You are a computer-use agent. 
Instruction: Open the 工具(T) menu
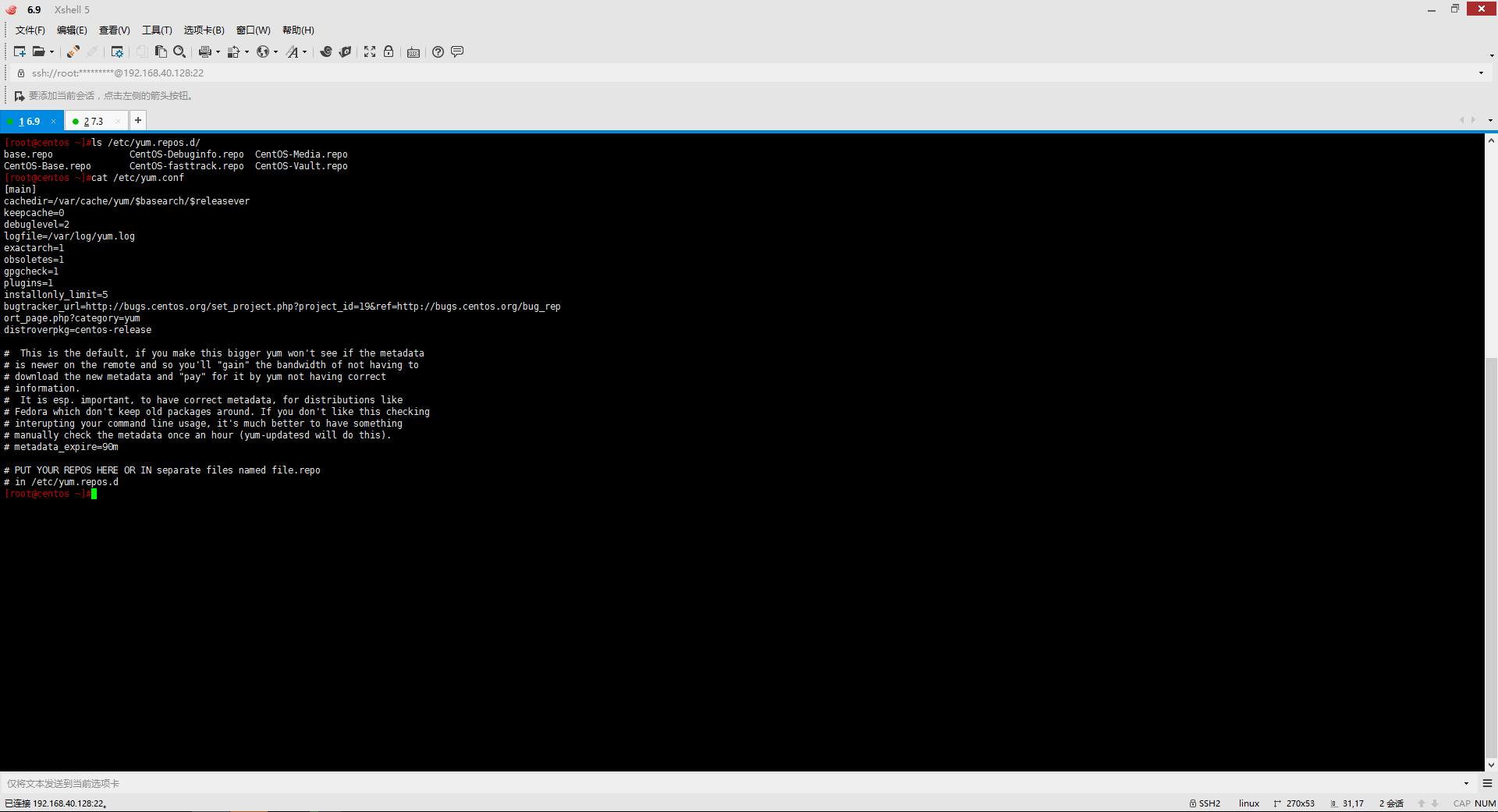coord(157,30)
